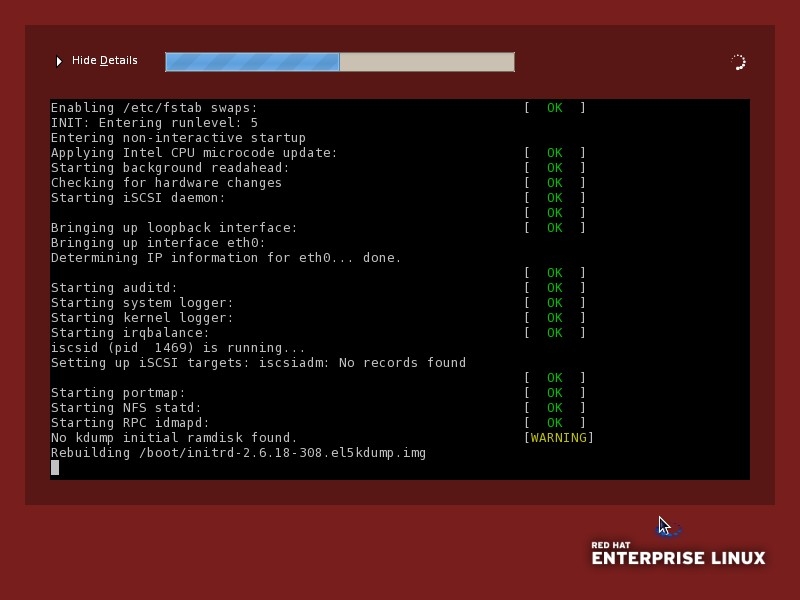Click the yellow WARNING status

[559, 438]
